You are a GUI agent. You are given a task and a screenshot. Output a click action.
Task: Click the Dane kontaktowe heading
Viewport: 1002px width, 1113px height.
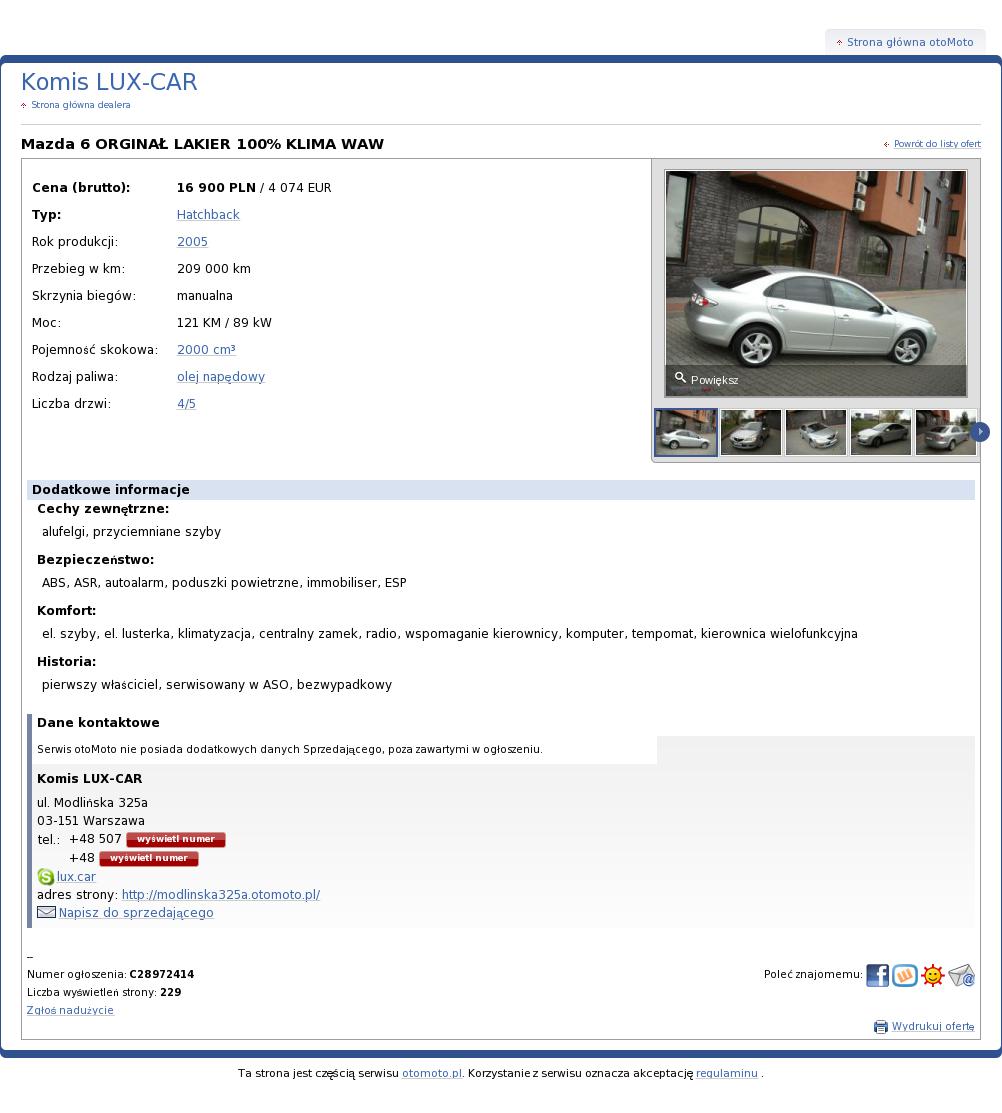[98, 723]
